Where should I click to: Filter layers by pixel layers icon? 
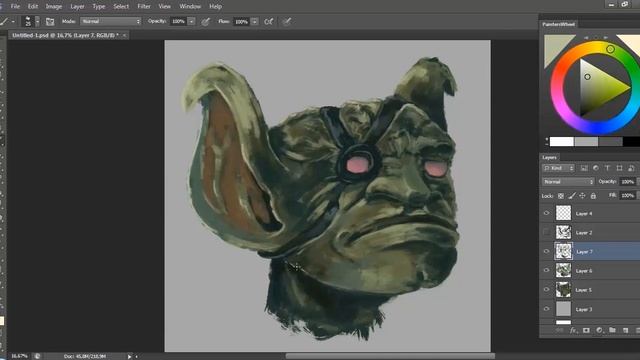point(584,168)
